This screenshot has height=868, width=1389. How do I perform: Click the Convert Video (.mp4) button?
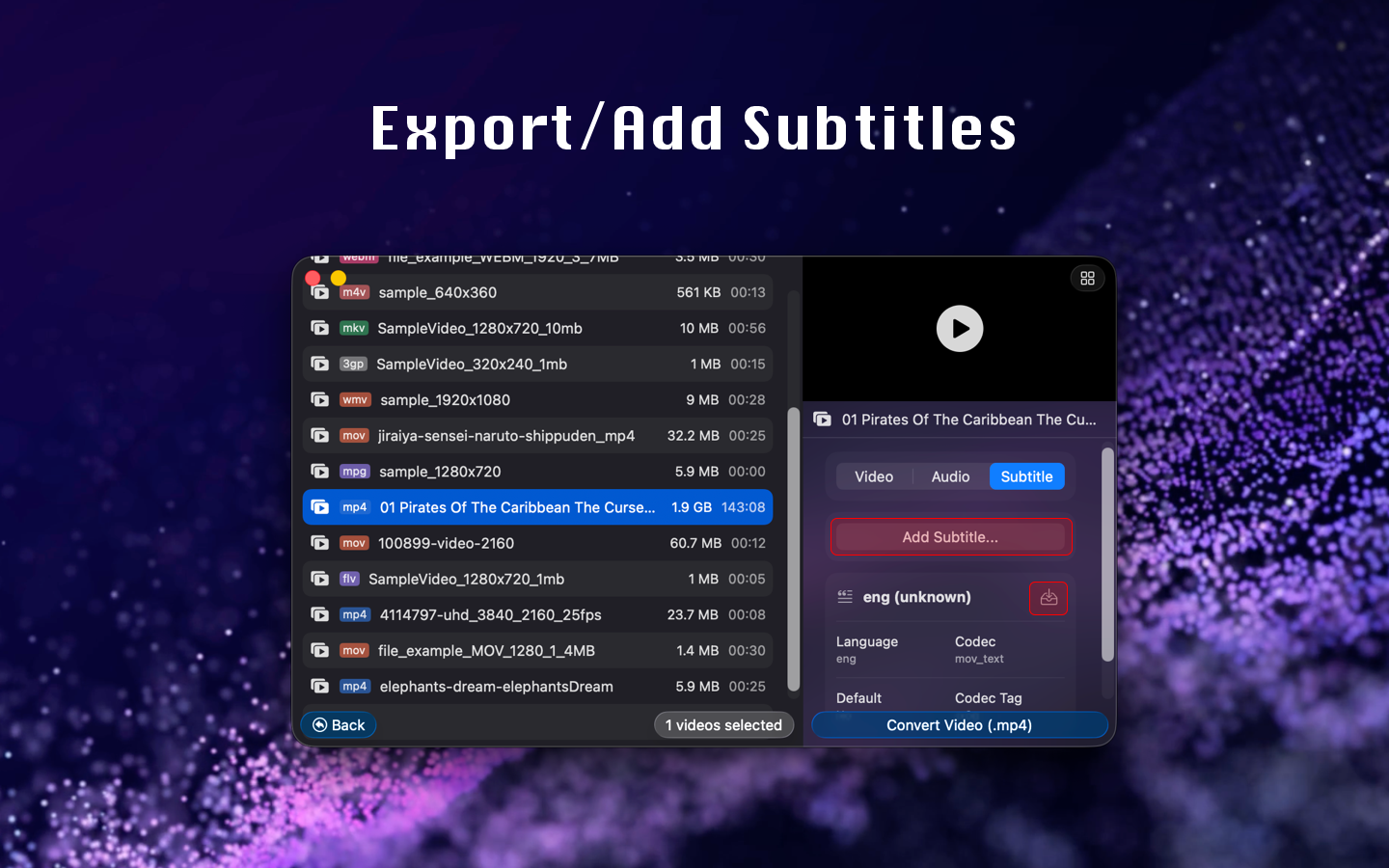[960, 725]
